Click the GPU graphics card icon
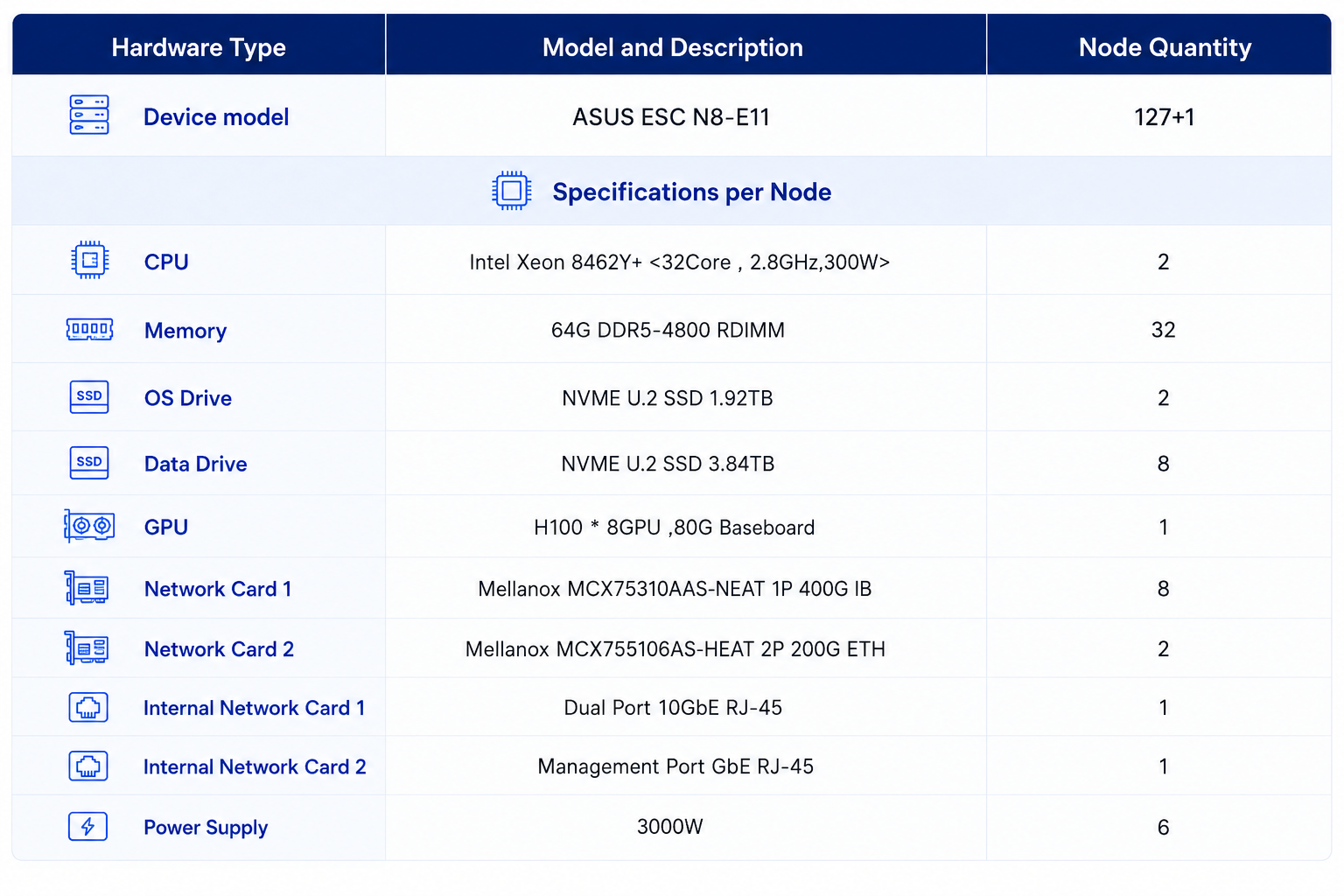 [89, 526]
